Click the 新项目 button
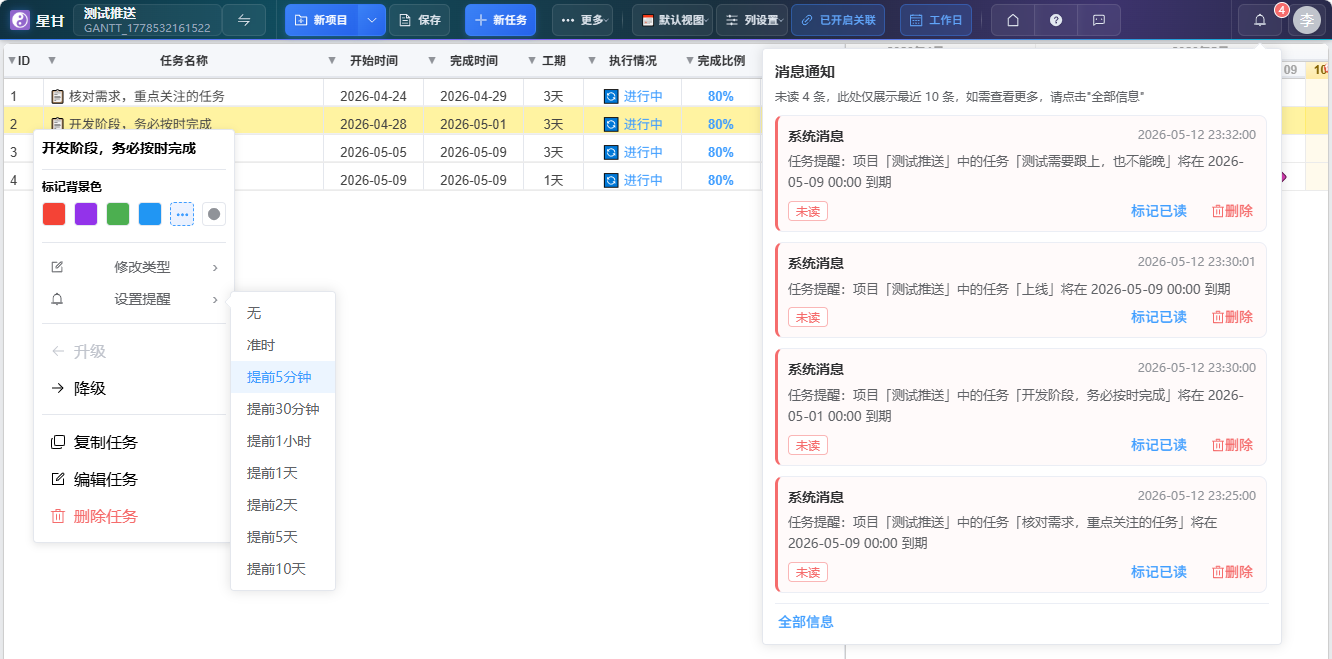Screen dimensions: 1332x659 point(322,20)
